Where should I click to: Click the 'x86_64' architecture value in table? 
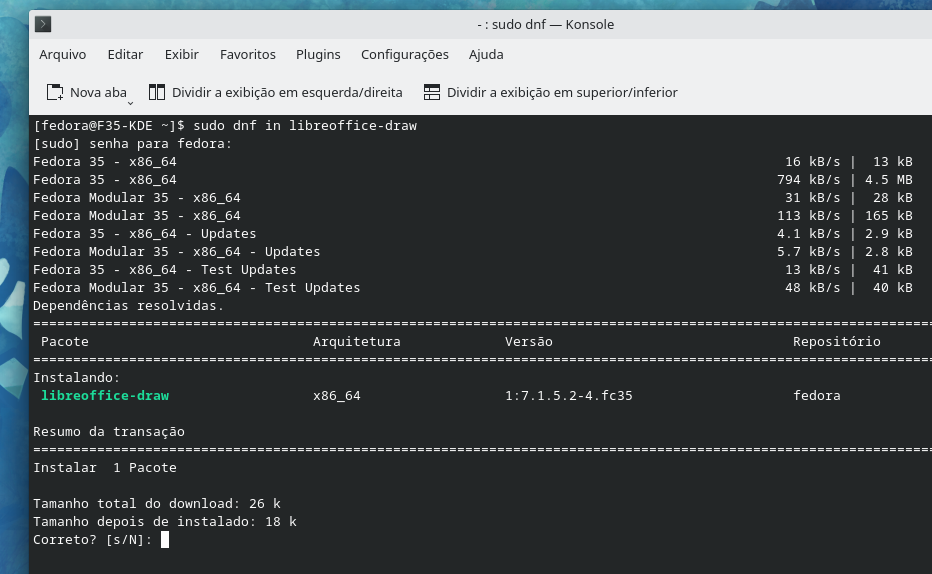point(337,396)
